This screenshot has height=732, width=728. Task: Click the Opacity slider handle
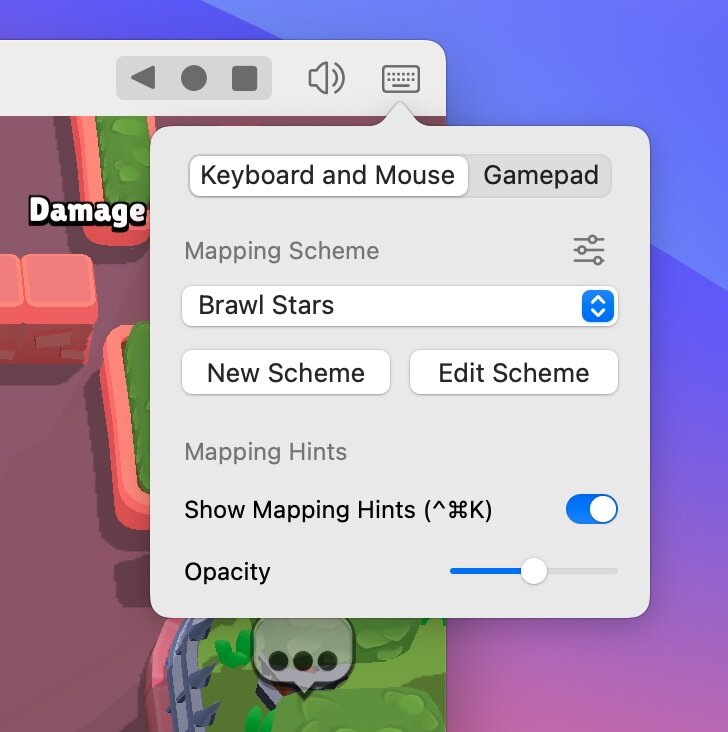534,571
